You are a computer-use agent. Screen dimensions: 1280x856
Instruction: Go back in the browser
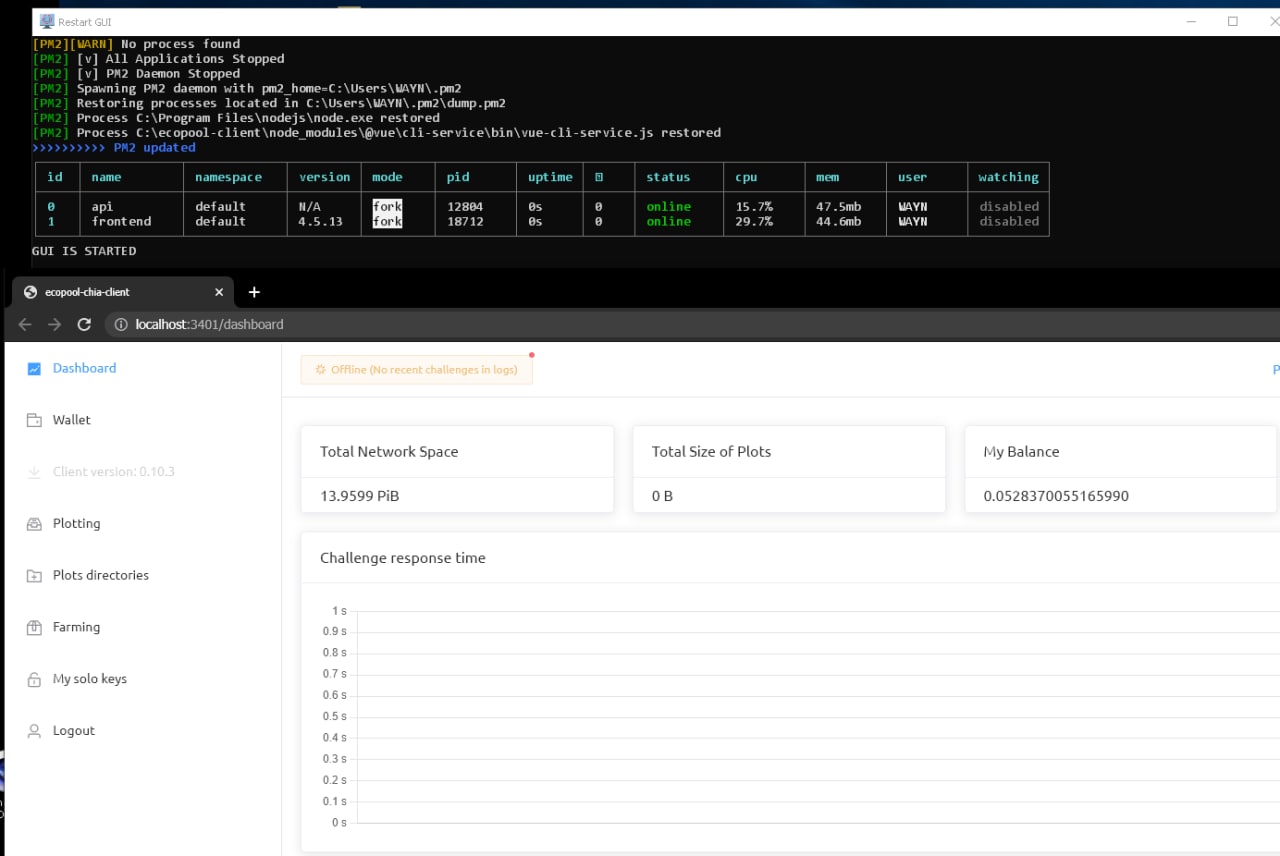click(x=25, y=324)
